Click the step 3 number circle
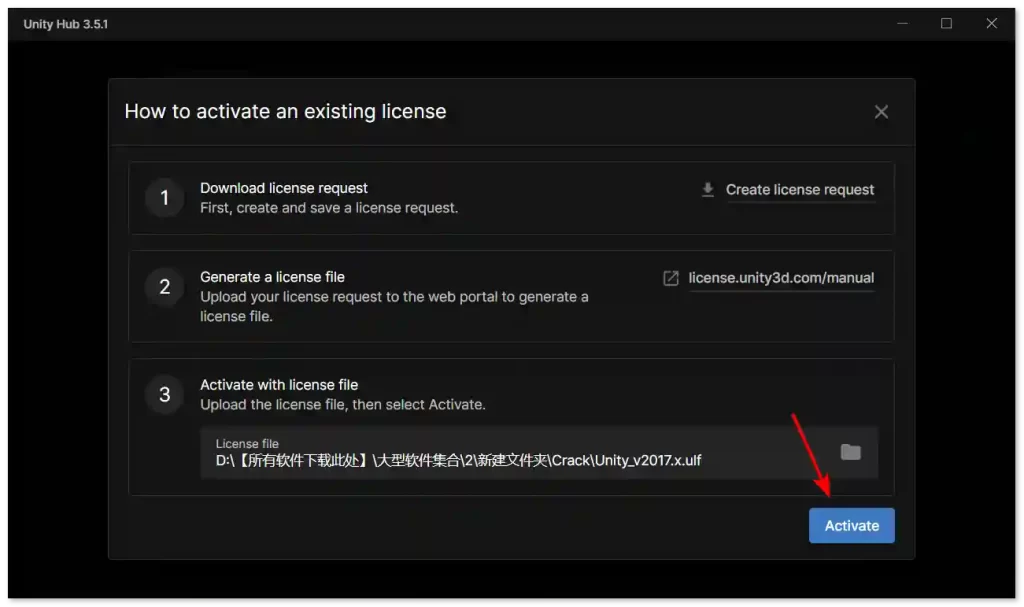Screen dimensions: 1024x607 click(165, 394)
